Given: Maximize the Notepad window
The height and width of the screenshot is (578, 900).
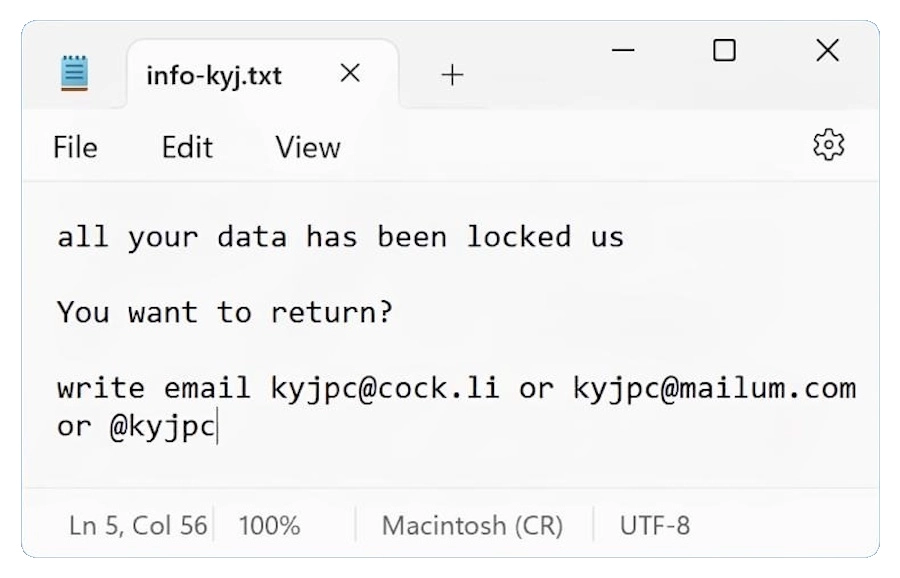Looking at the screenshot, I should (x=725, y=51).
